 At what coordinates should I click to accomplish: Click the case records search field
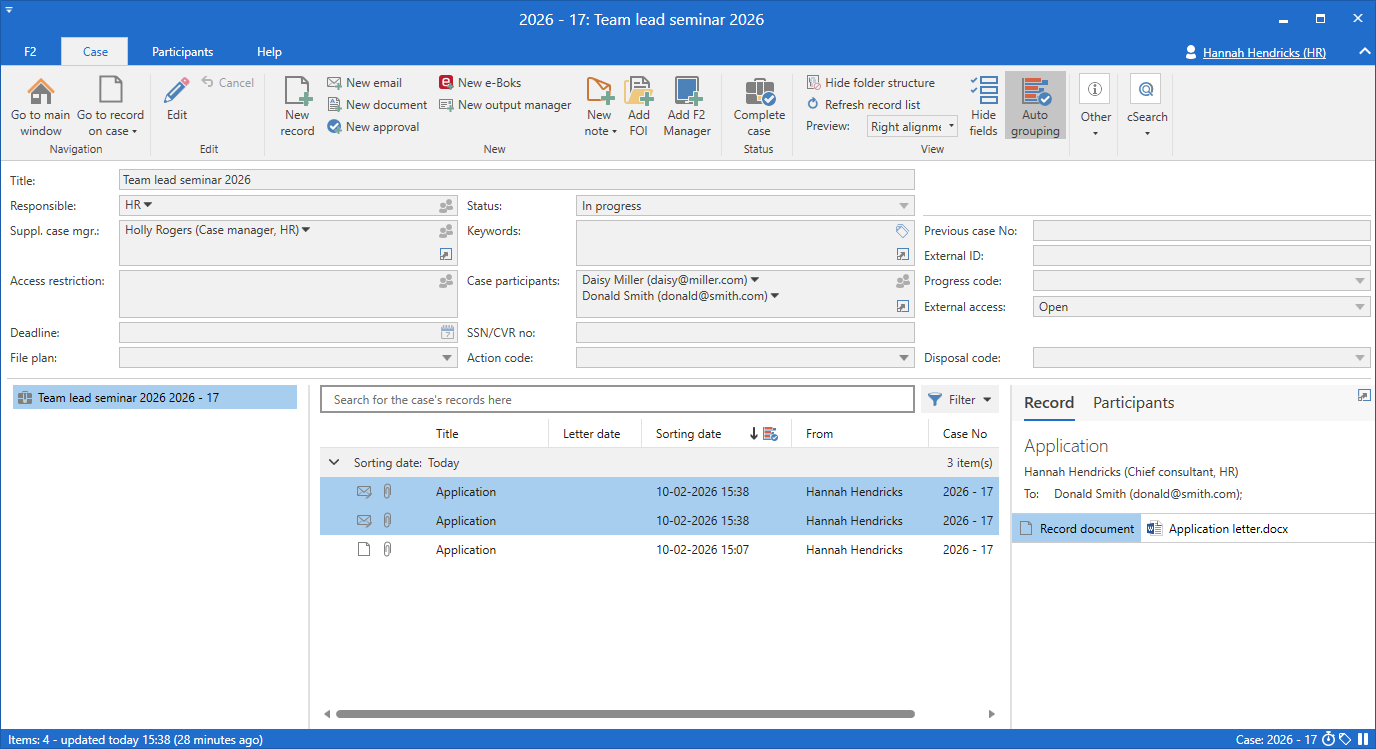point(617,400)
